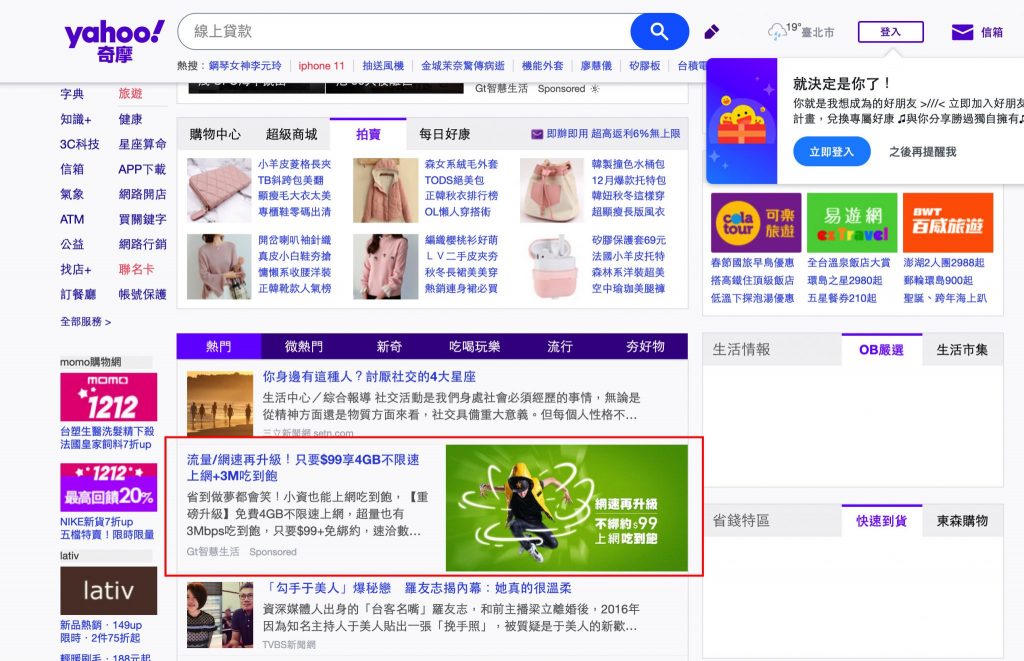The width and height of the screenshot is (1024, 661).
Task: Click 之後再提醒我 link
Action: tap(922, 152)
